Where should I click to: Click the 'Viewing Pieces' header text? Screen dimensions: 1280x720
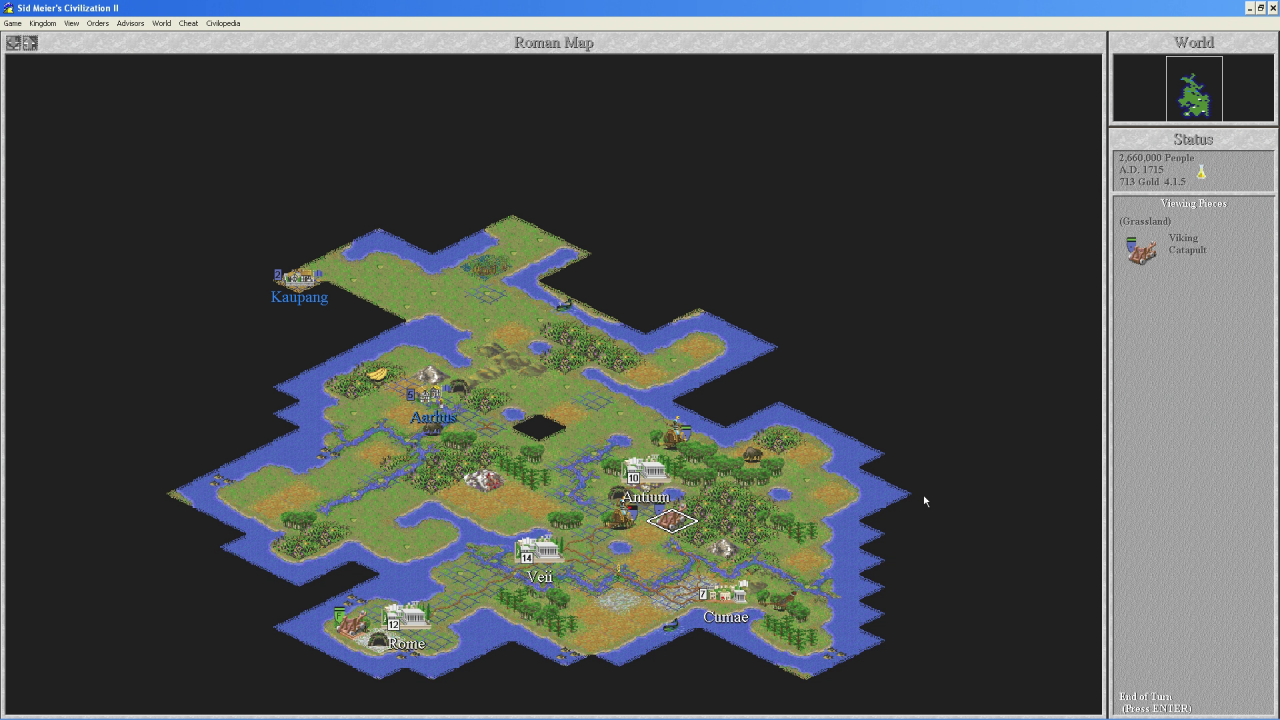coord(1193,203)
